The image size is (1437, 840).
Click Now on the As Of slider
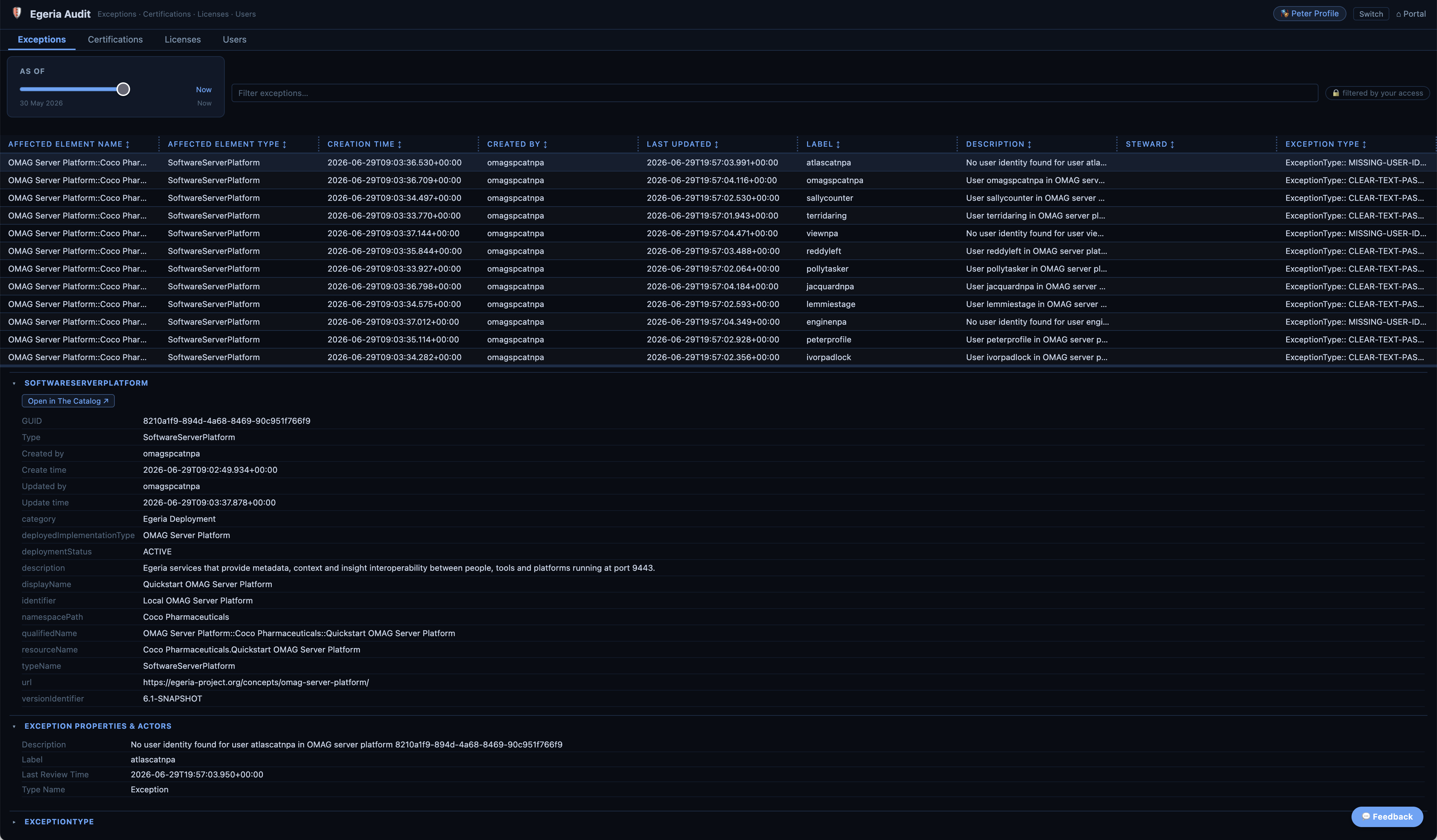tap(204, 90)
